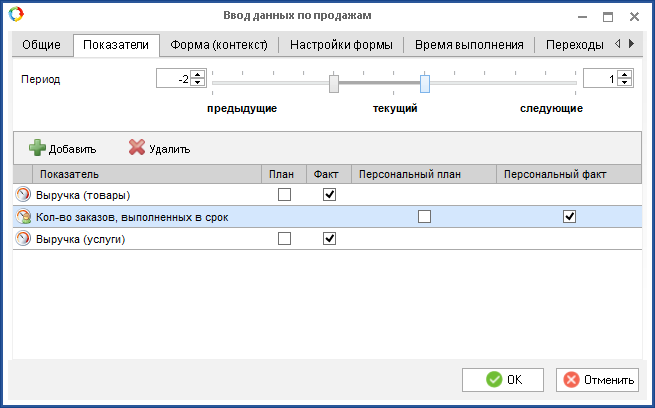Click the gauge icon beside Выручка (услуги)

coord(24,239)
